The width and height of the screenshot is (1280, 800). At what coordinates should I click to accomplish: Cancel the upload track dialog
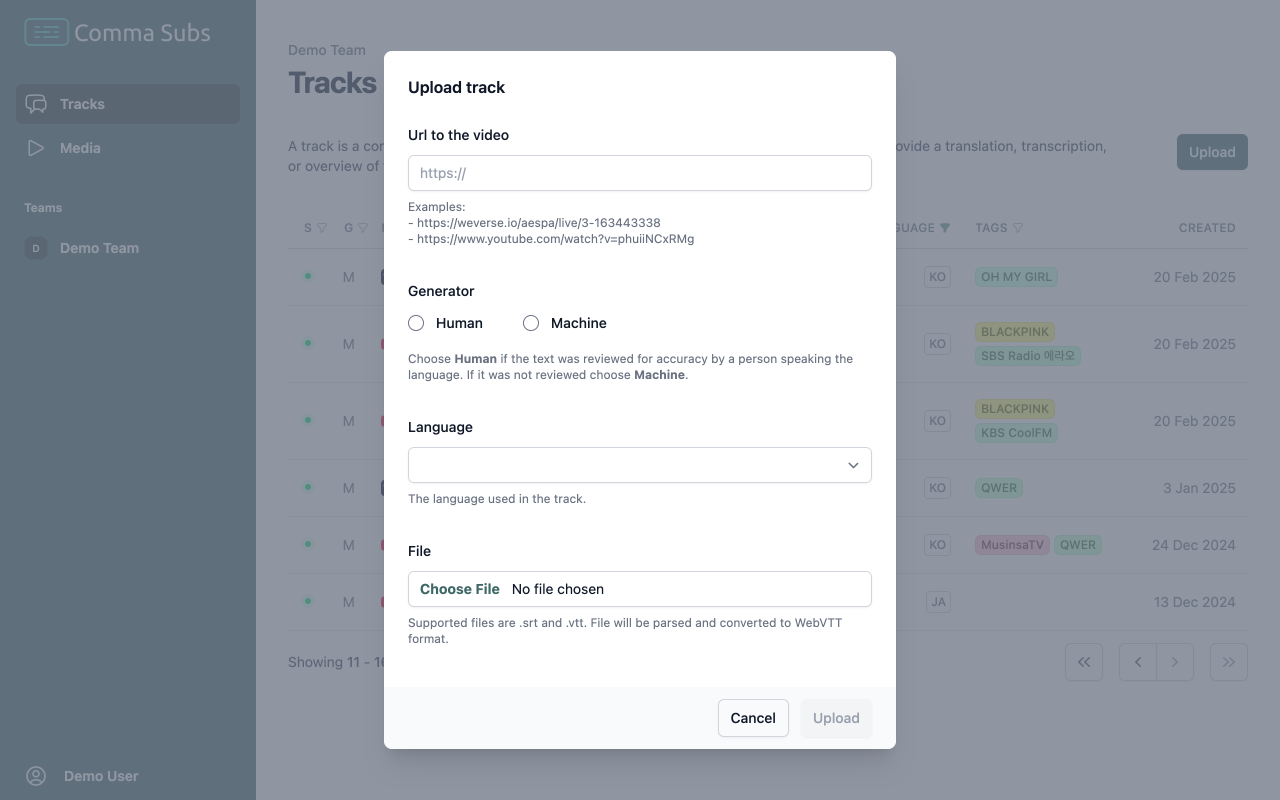pyautogui.click(x=753, y=718)
